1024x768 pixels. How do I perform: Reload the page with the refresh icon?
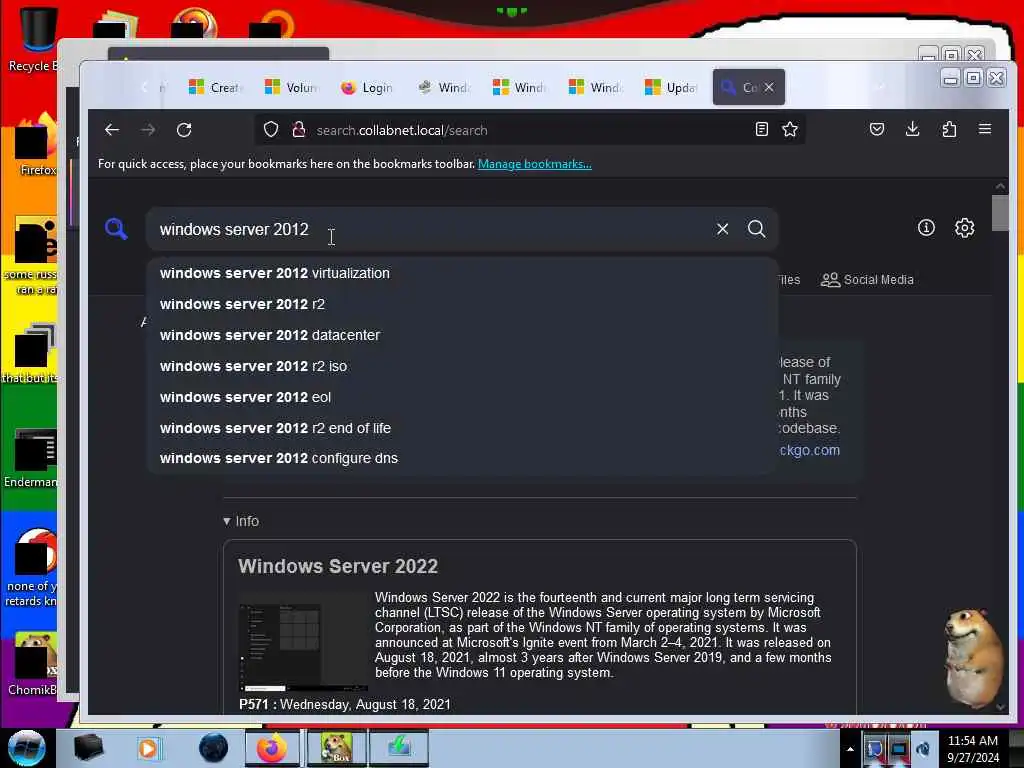184,130
